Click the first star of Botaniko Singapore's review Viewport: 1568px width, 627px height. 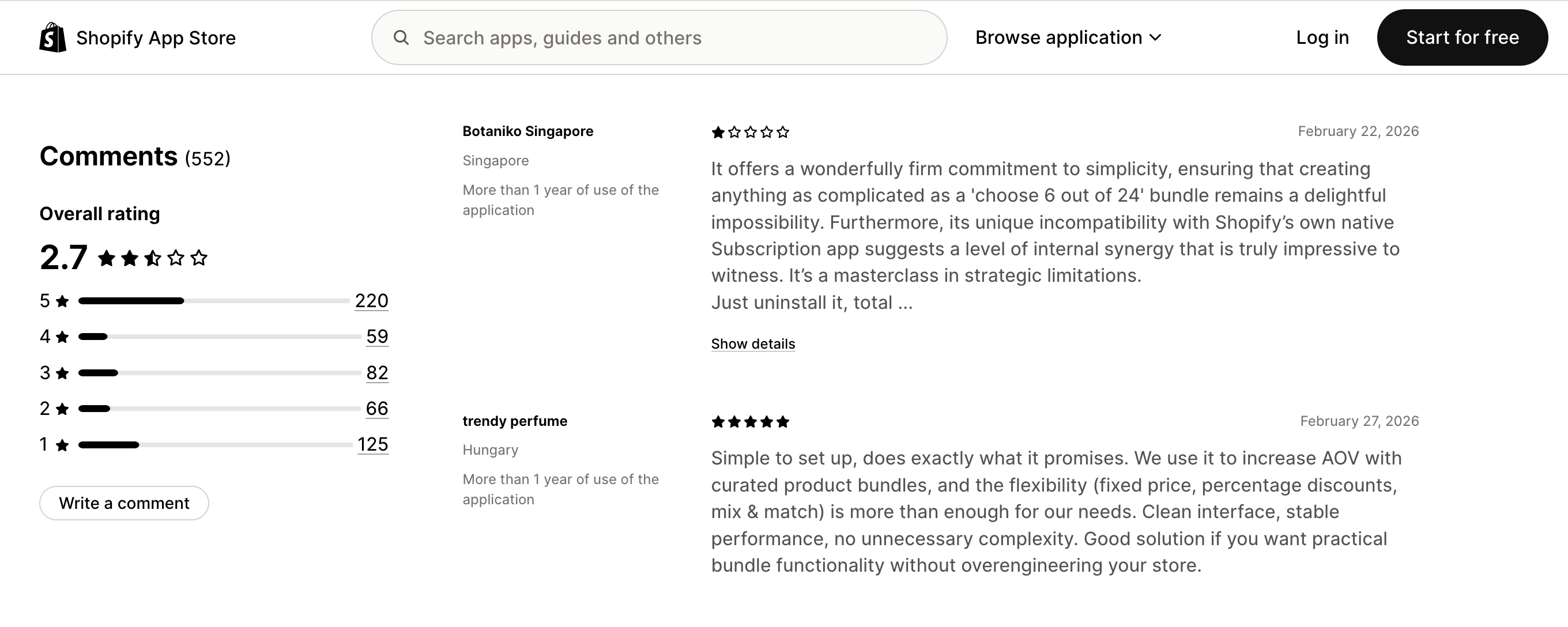[x=719, y=132]
